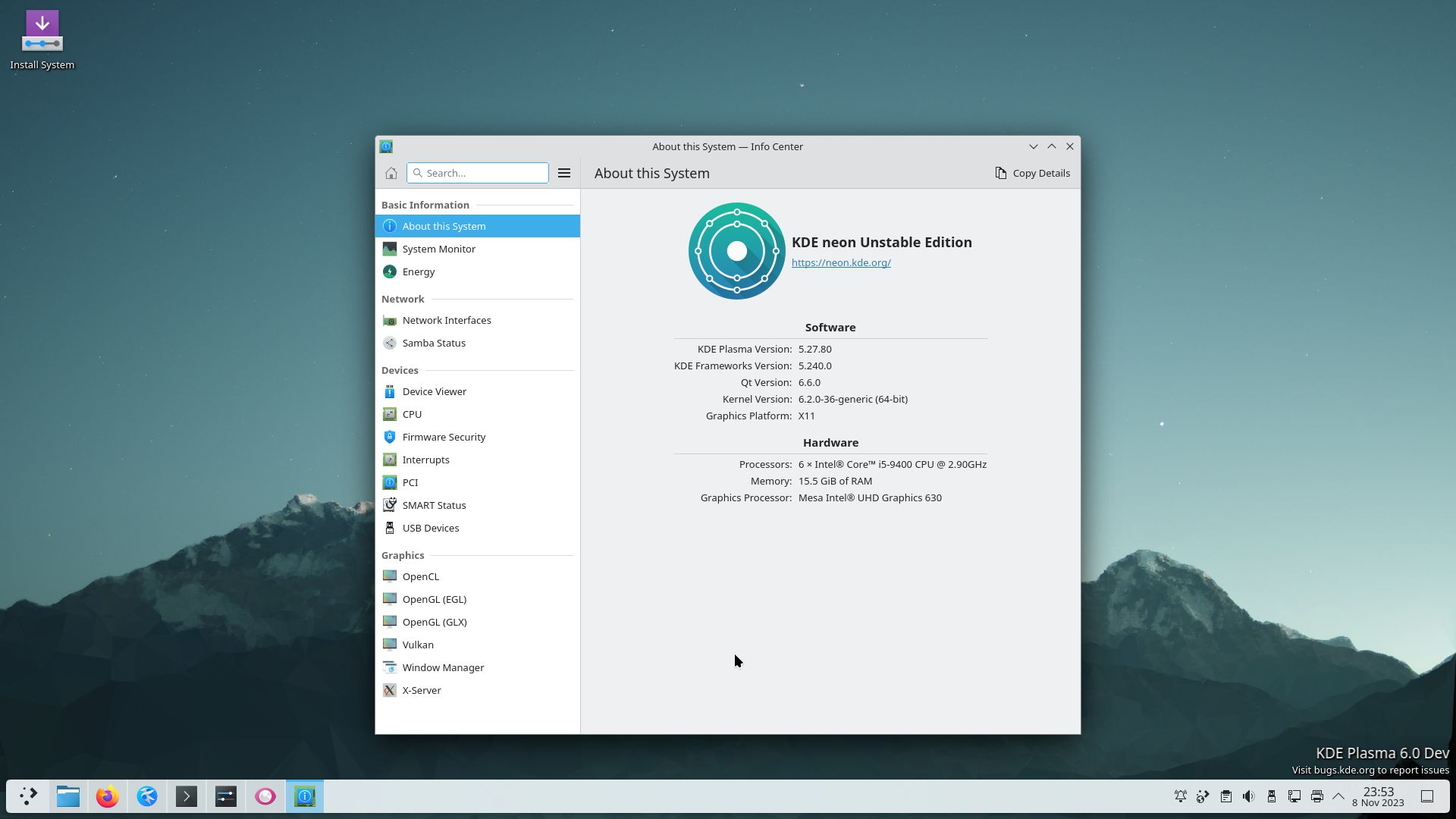Open the Energy information page
Image resolution: width=1456 pixels, height=819 pixels.
pos(478,271)
